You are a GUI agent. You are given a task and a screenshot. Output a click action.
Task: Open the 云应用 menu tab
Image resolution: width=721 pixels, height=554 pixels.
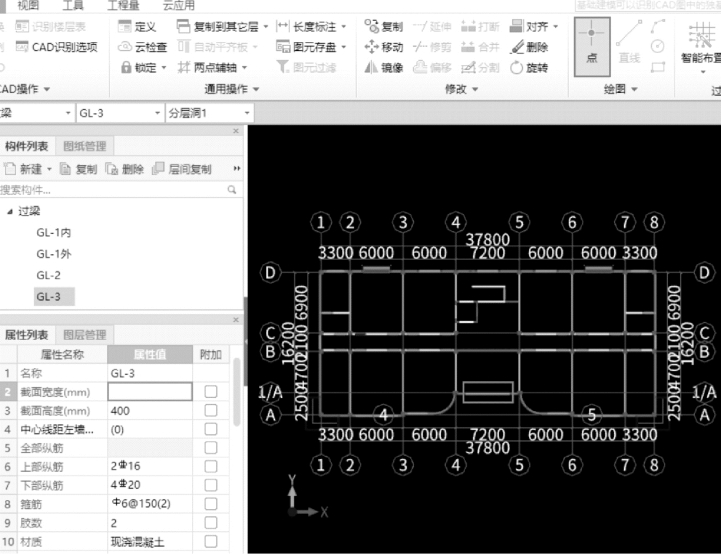tap(179, 6)
